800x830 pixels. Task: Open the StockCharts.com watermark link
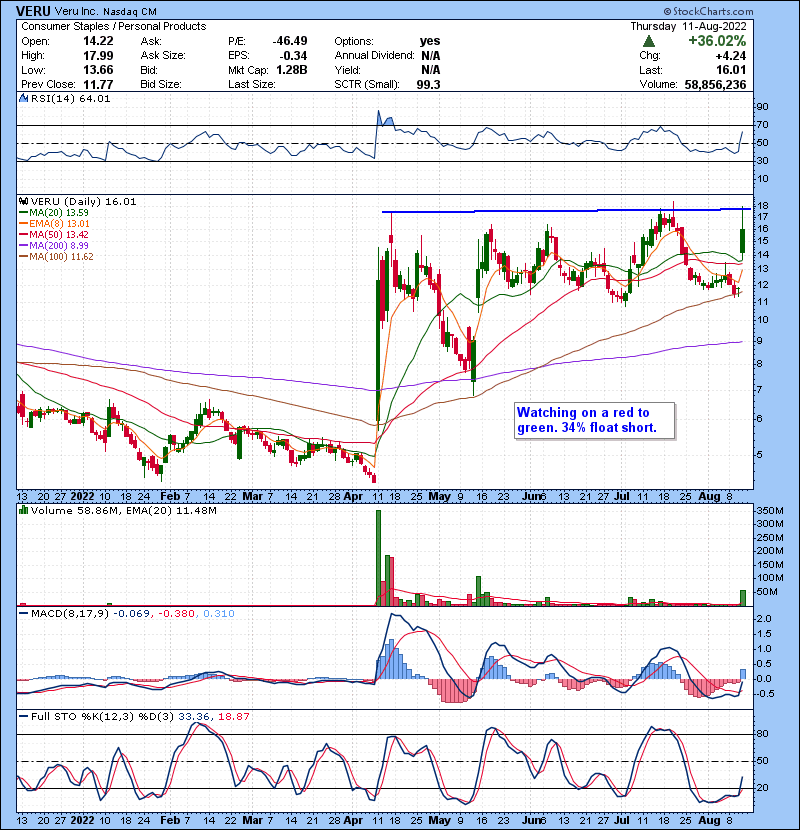click(708, 11)
